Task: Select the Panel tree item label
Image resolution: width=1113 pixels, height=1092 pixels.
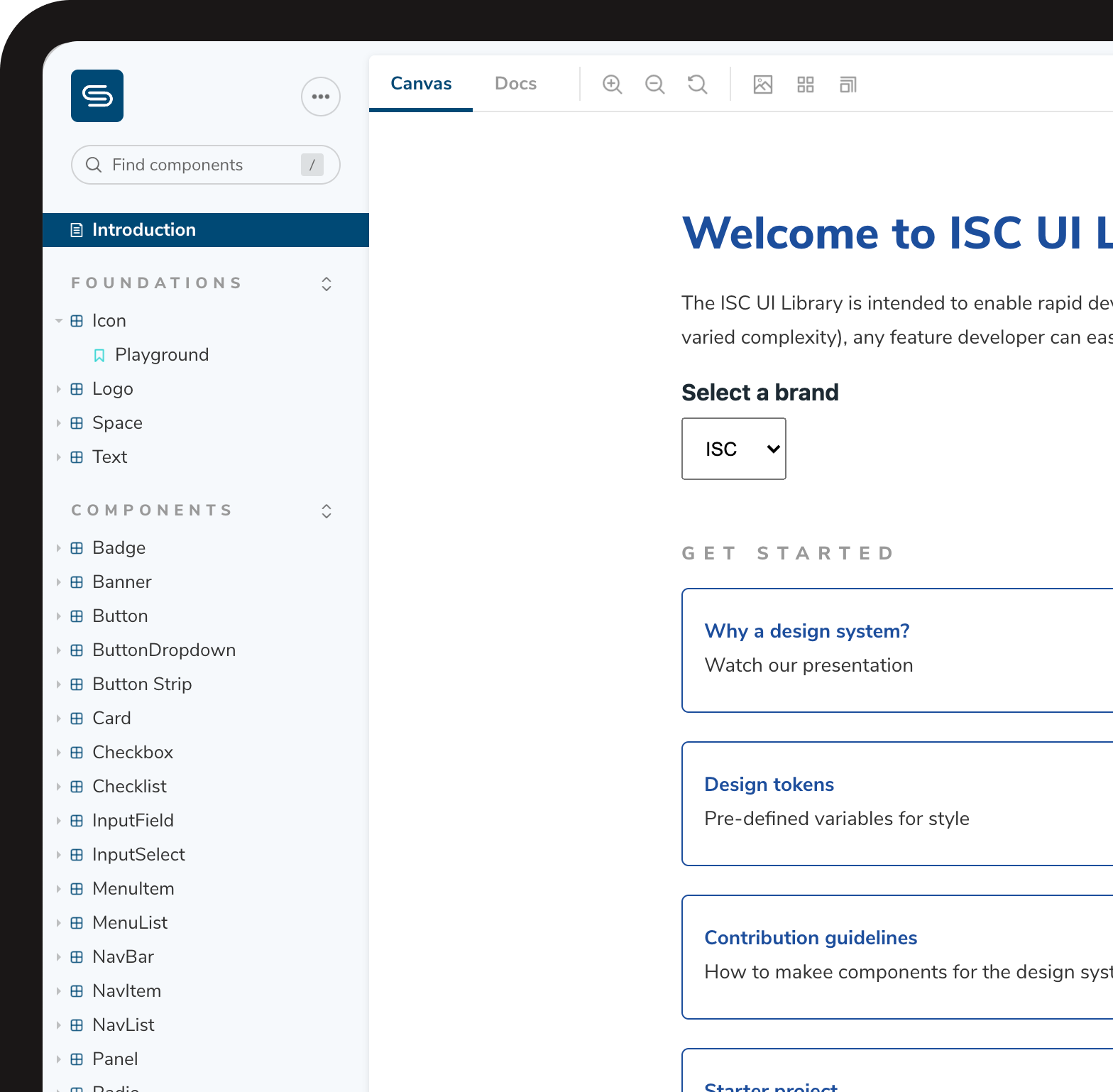Action: pyautogui.click(x=115, y=1059)
